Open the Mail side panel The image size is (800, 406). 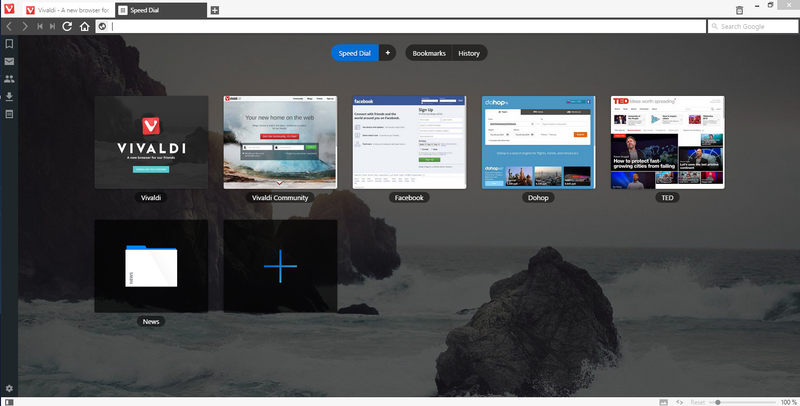point(9,61)
